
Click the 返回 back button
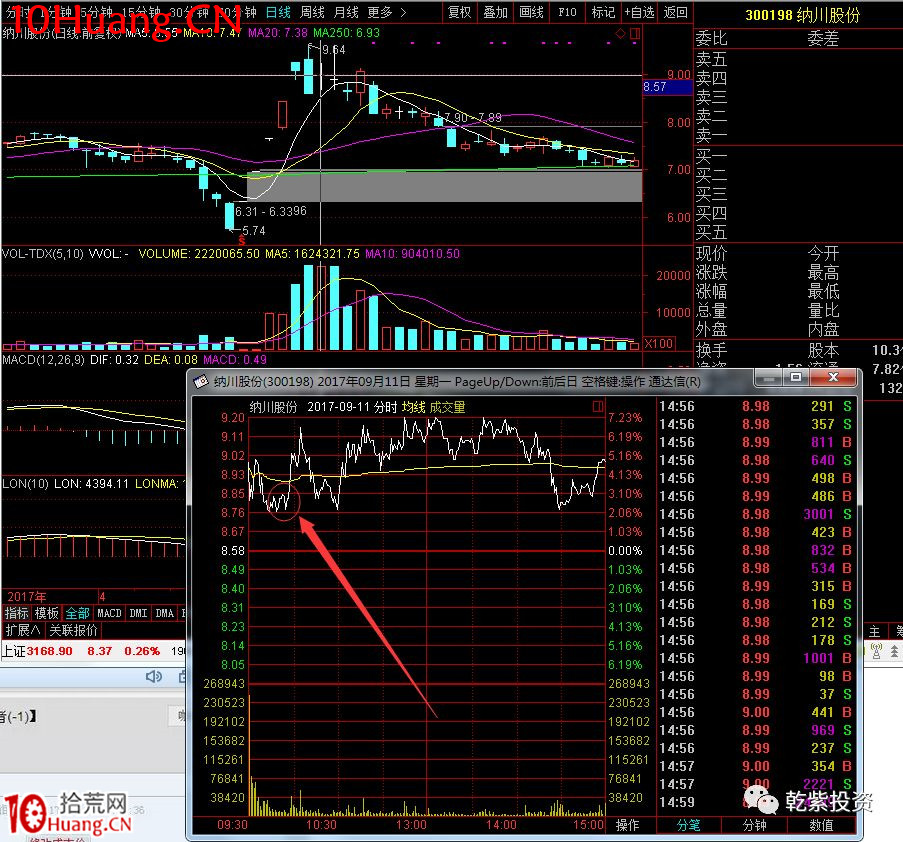[675, 12]
